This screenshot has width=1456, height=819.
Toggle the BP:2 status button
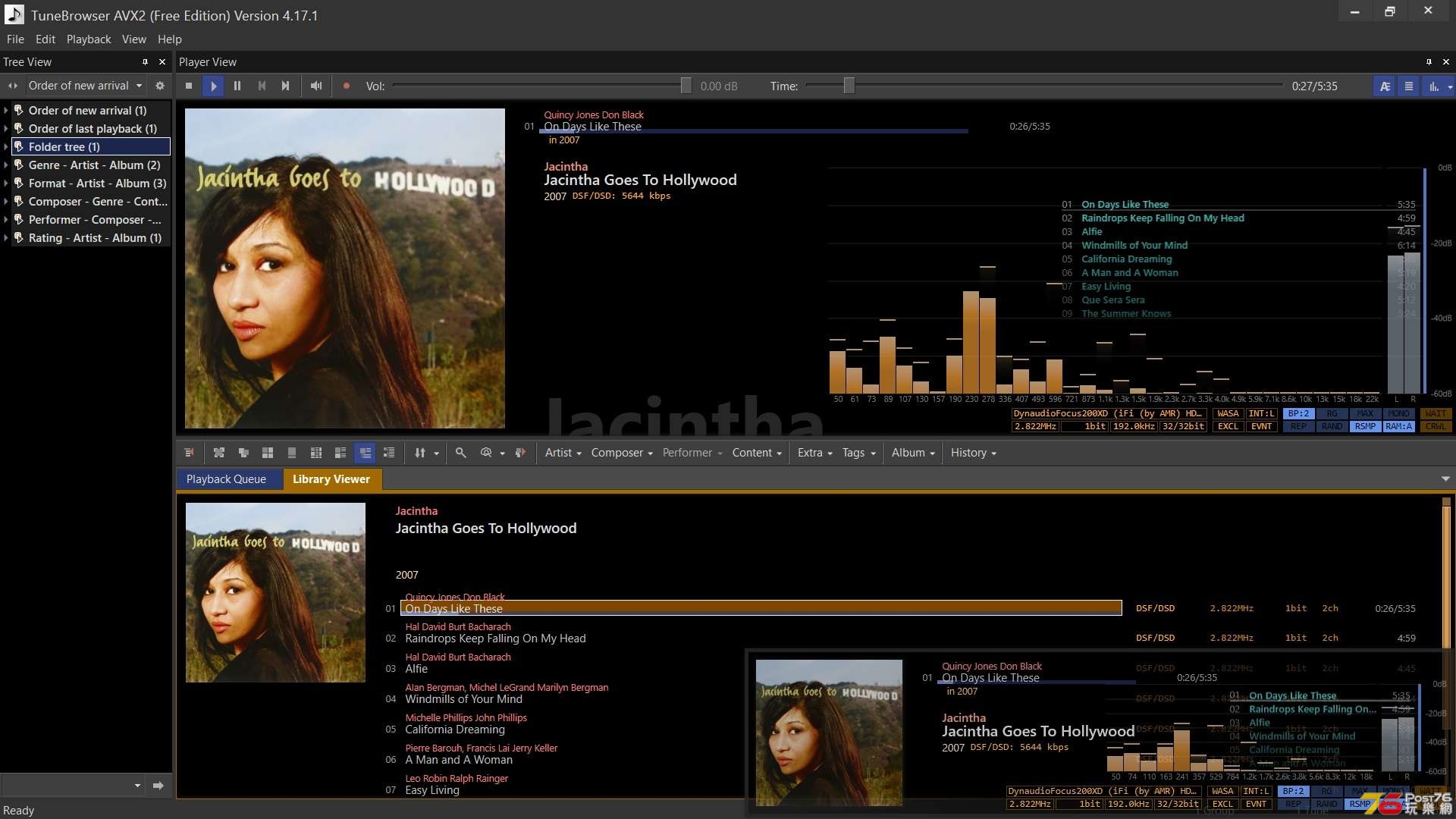coord(1298,414)
